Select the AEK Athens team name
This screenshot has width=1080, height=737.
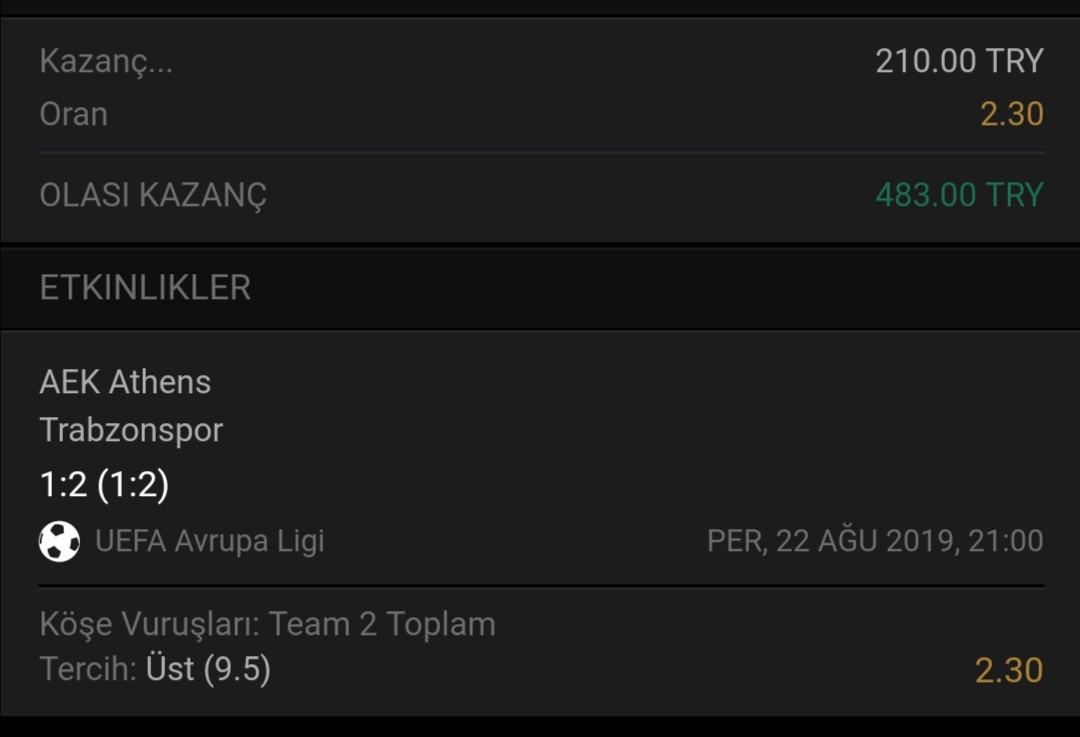(125, 382)
